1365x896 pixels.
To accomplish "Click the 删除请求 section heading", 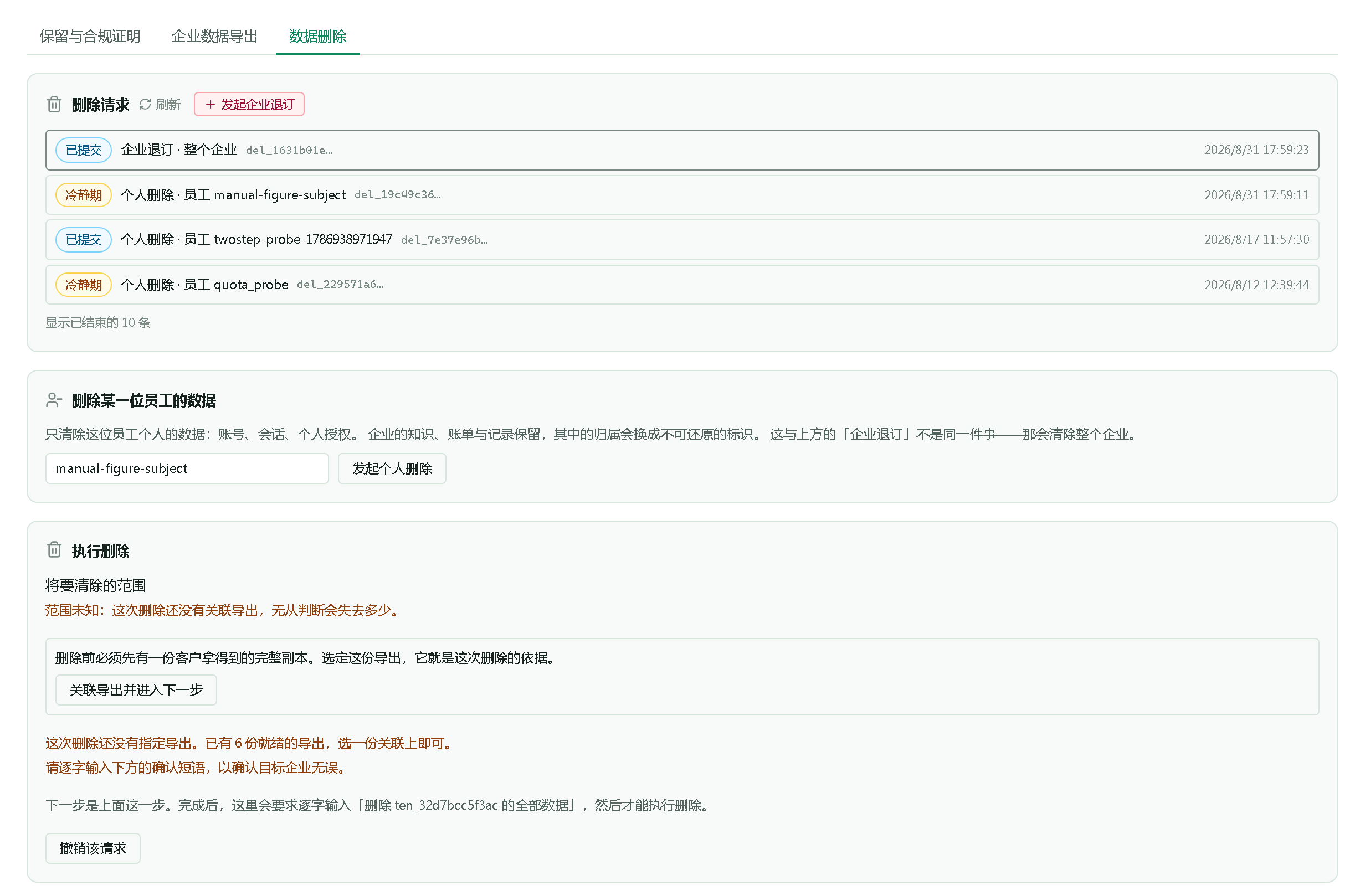I will 100,105.
